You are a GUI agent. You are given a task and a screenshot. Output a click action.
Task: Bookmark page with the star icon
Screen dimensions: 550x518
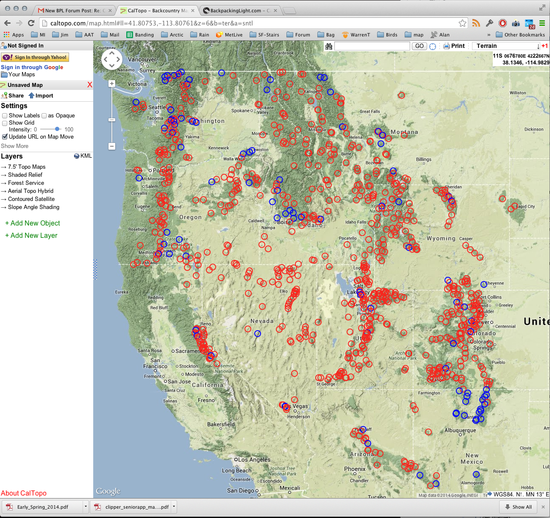pos(463,23)
